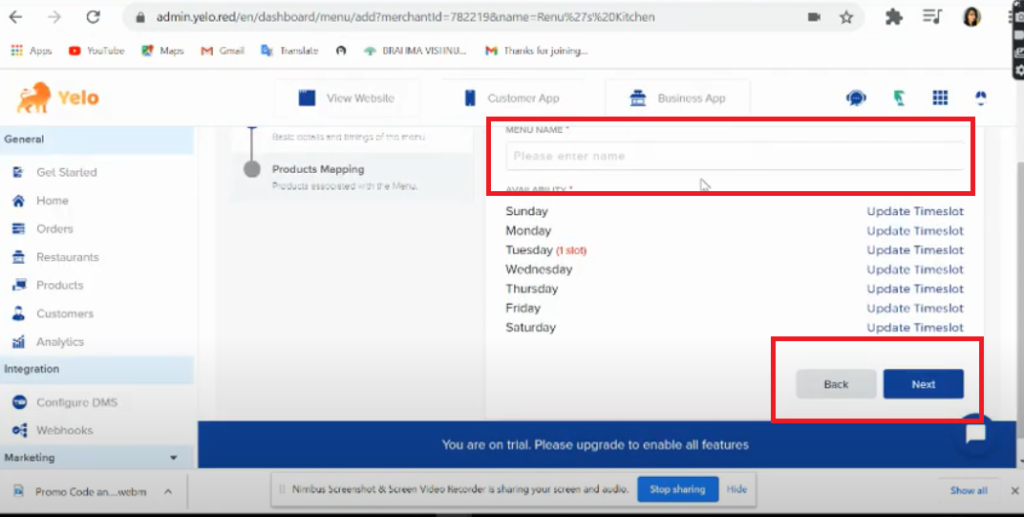
Task: Click the Orders icon in sidebar
Action: click(18, 229)
